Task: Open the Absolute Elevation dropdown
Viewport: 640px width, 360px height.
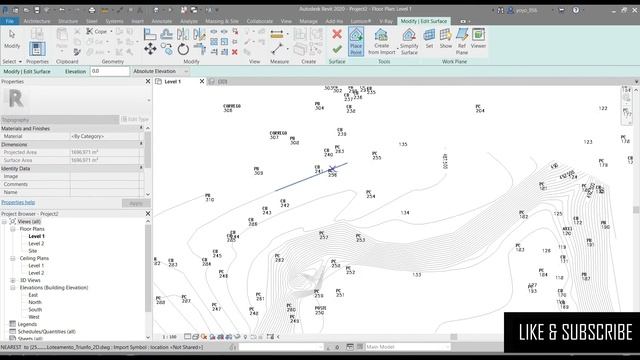Action: (x=160, y=71)
